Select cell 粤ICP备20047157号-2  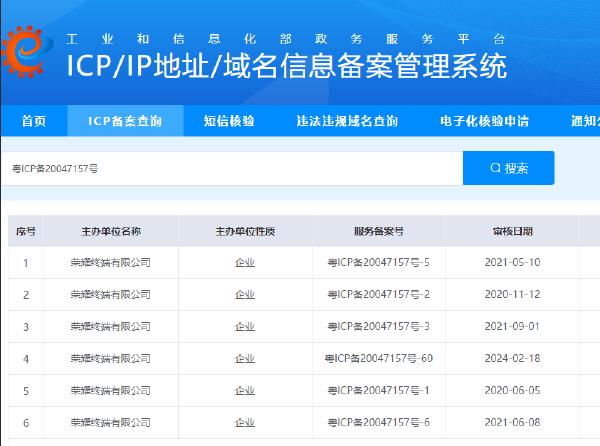(x=378, y=295)
